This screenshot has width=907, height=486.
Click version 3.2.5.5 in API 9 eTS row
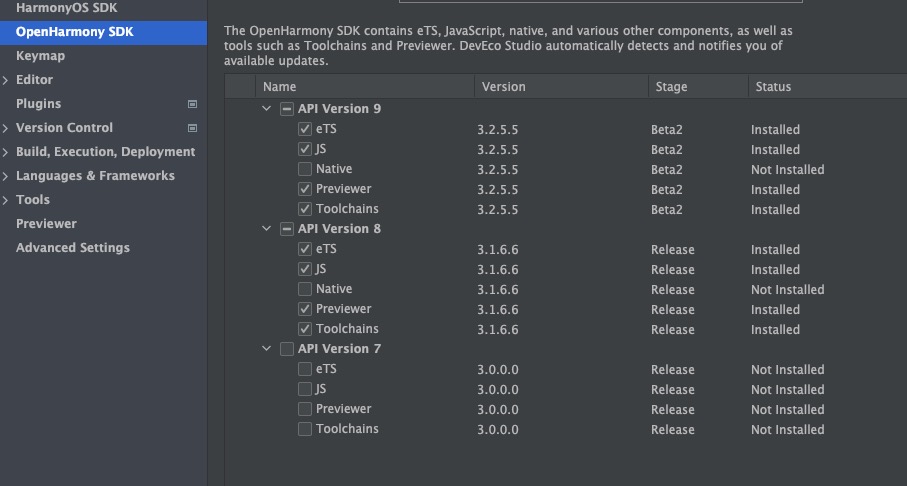497,130
